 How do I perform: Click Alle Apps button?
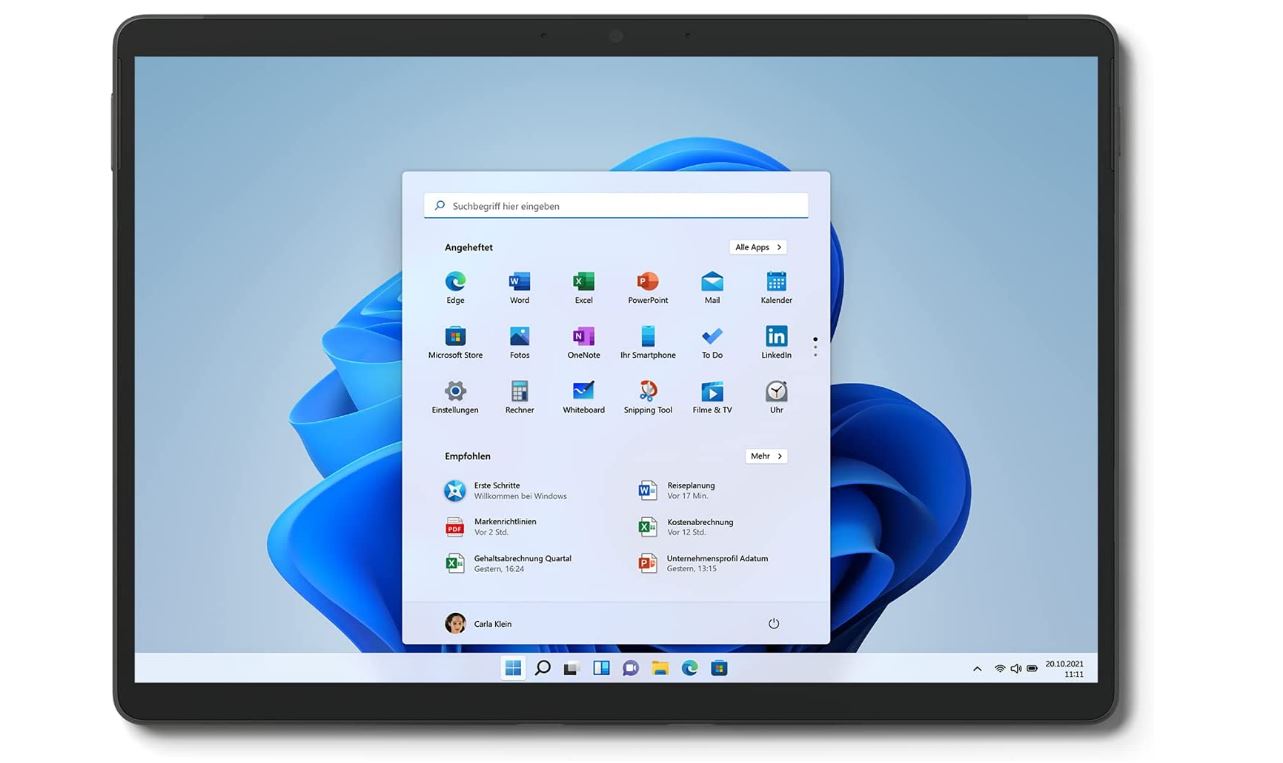(x=758, y=247)
